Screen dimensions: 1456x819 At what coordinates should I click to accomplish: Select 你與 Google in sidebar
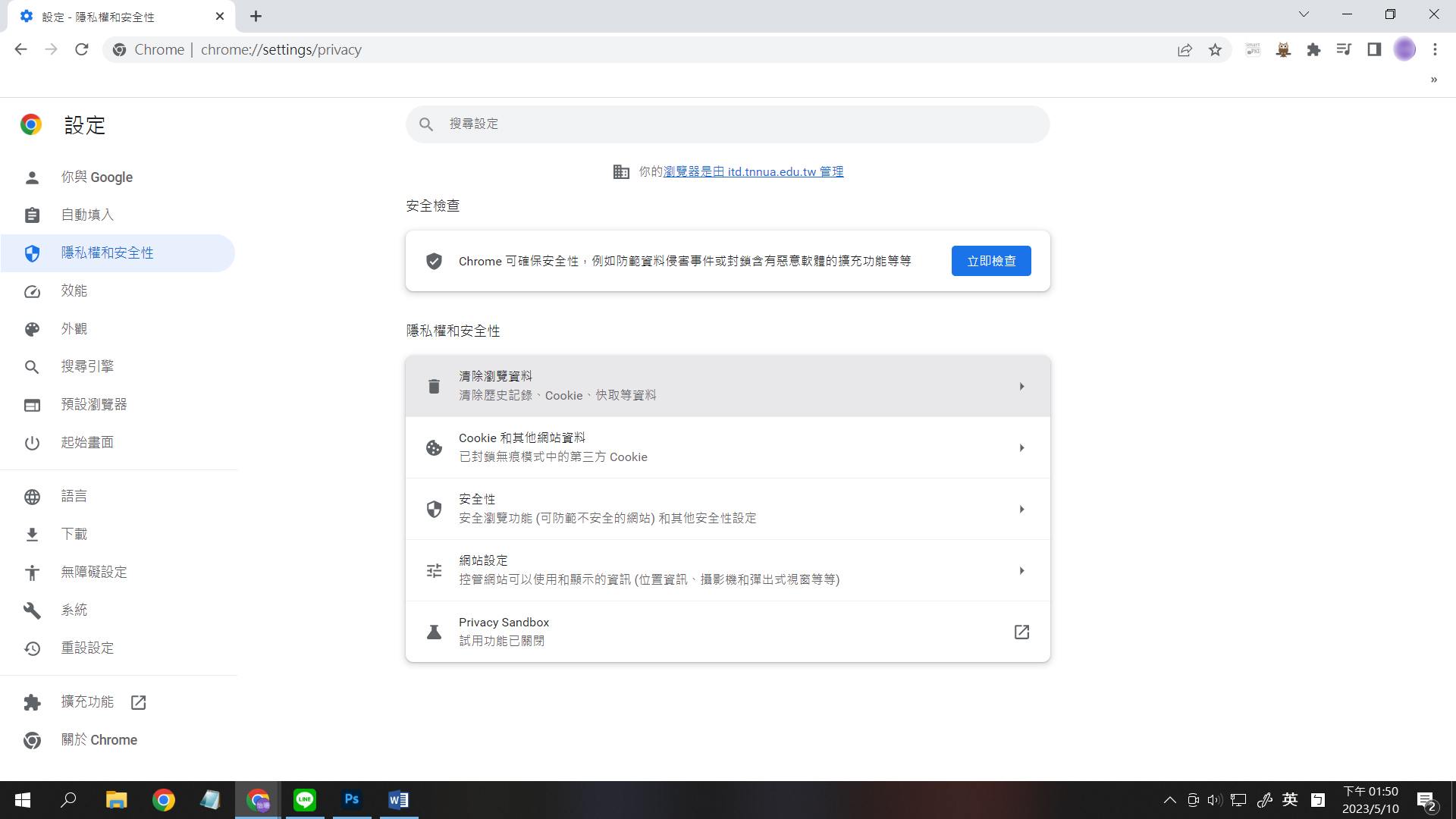point(118,177)
